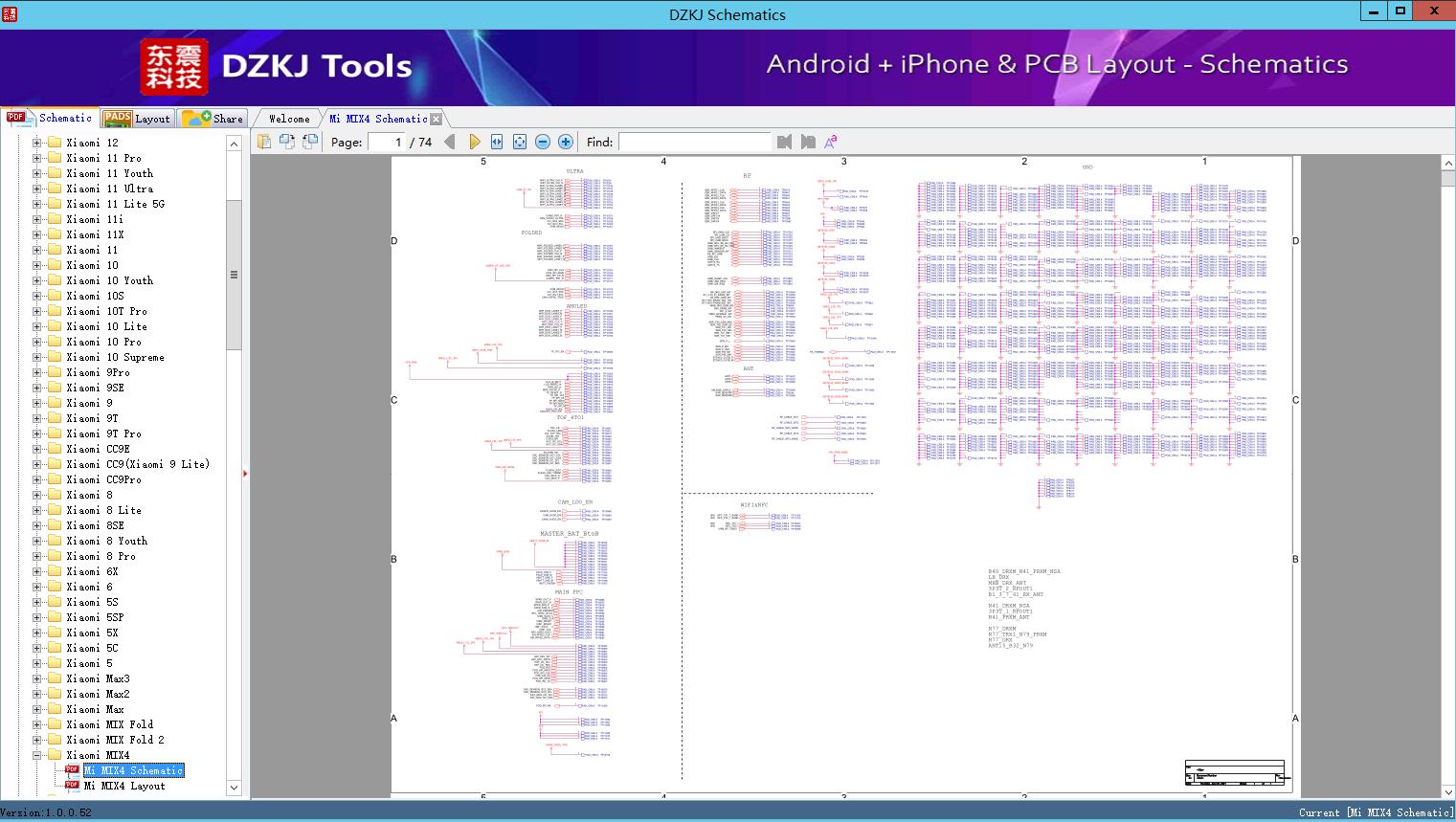Open the Share tab
Screen dimensions: 1456x822
(x=213, y=119)
